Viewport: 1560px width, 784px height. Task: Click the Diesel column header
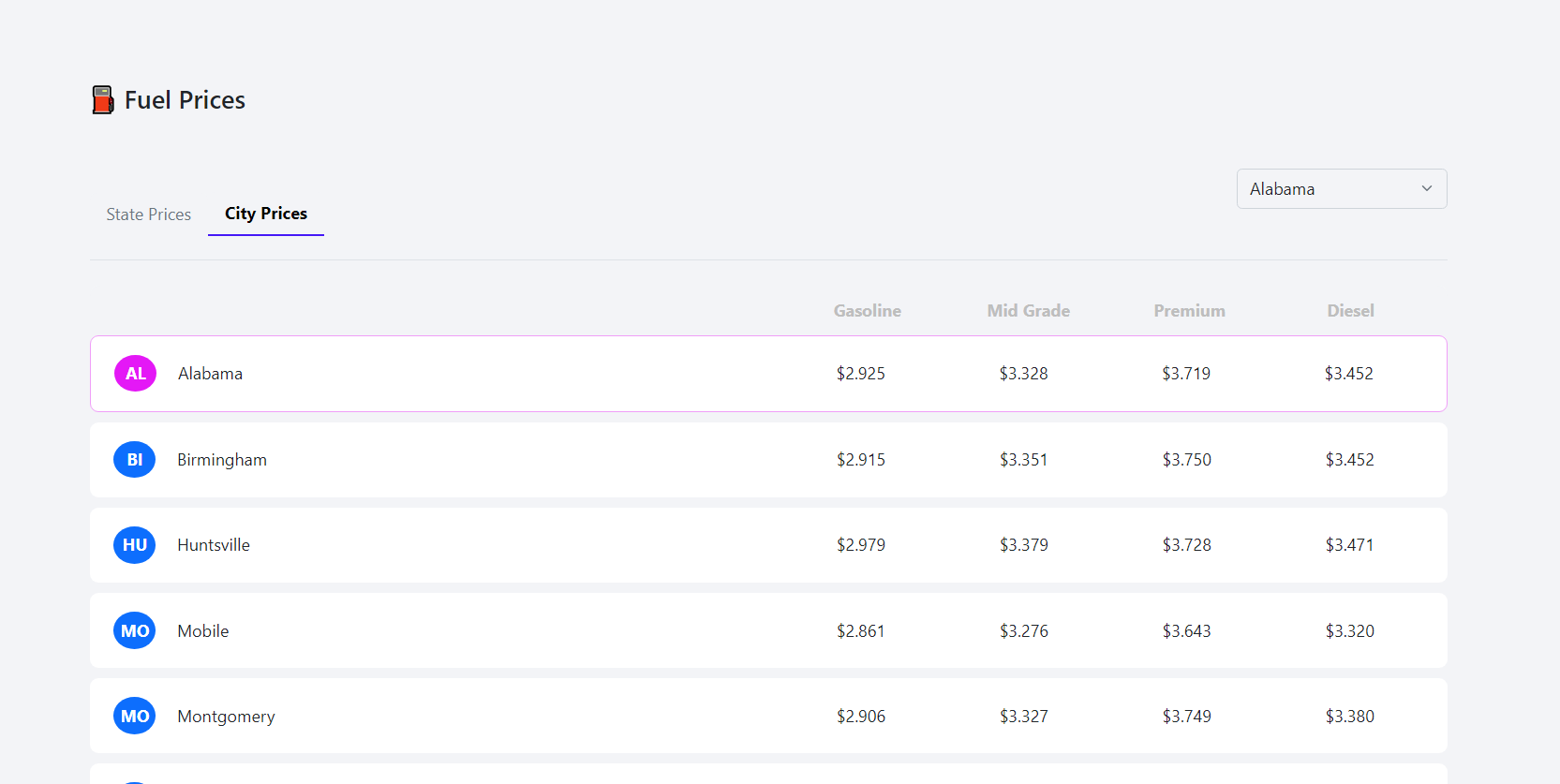[x=1351, y=311]
